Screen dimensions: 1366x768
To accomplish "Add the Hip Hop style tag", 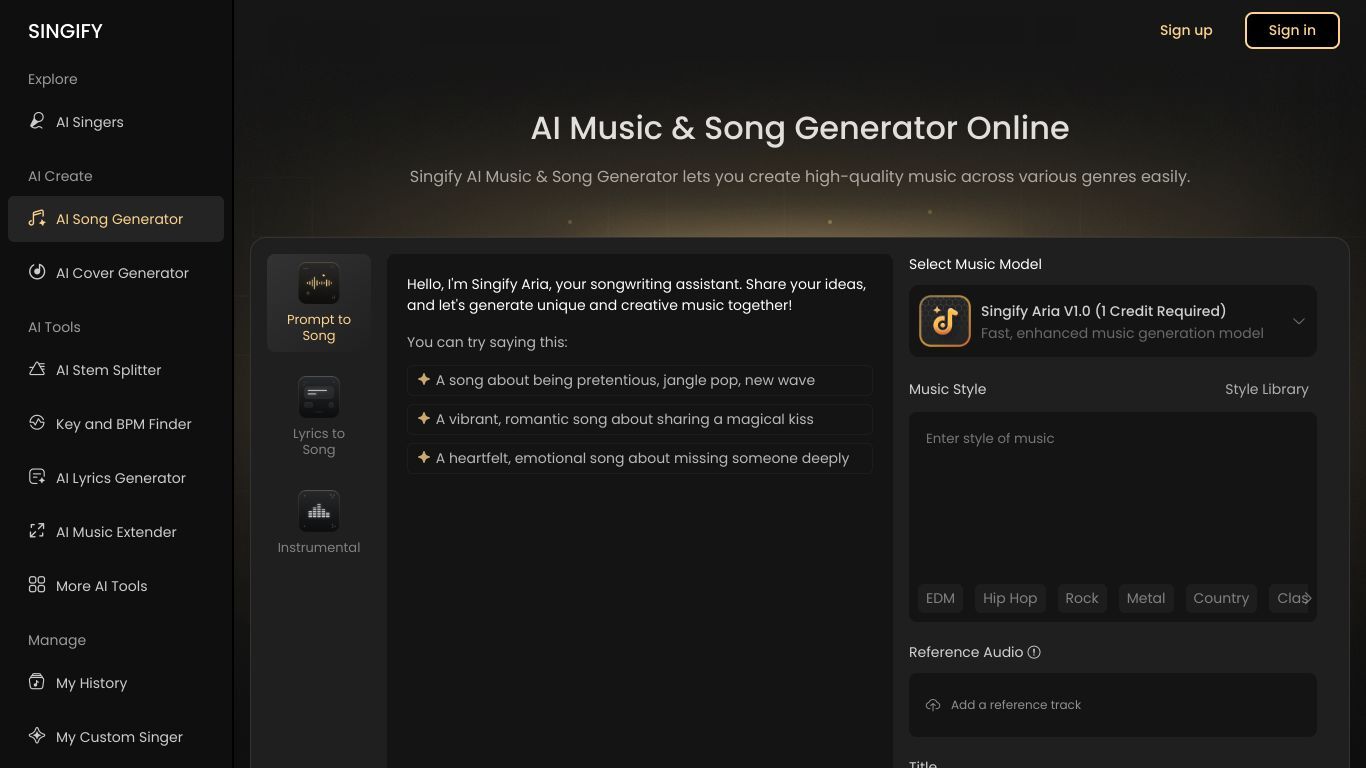I will pyautogui.click(x=1010, y=598).
